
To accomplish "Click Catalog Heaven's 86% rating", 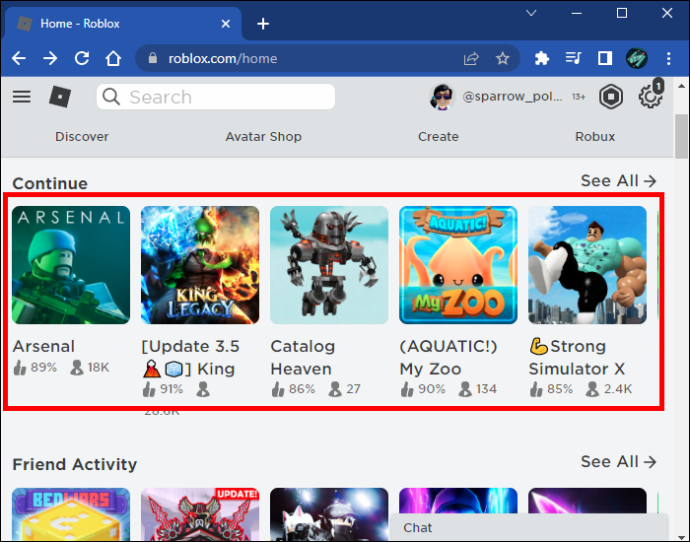I will (x=293, y=389).
